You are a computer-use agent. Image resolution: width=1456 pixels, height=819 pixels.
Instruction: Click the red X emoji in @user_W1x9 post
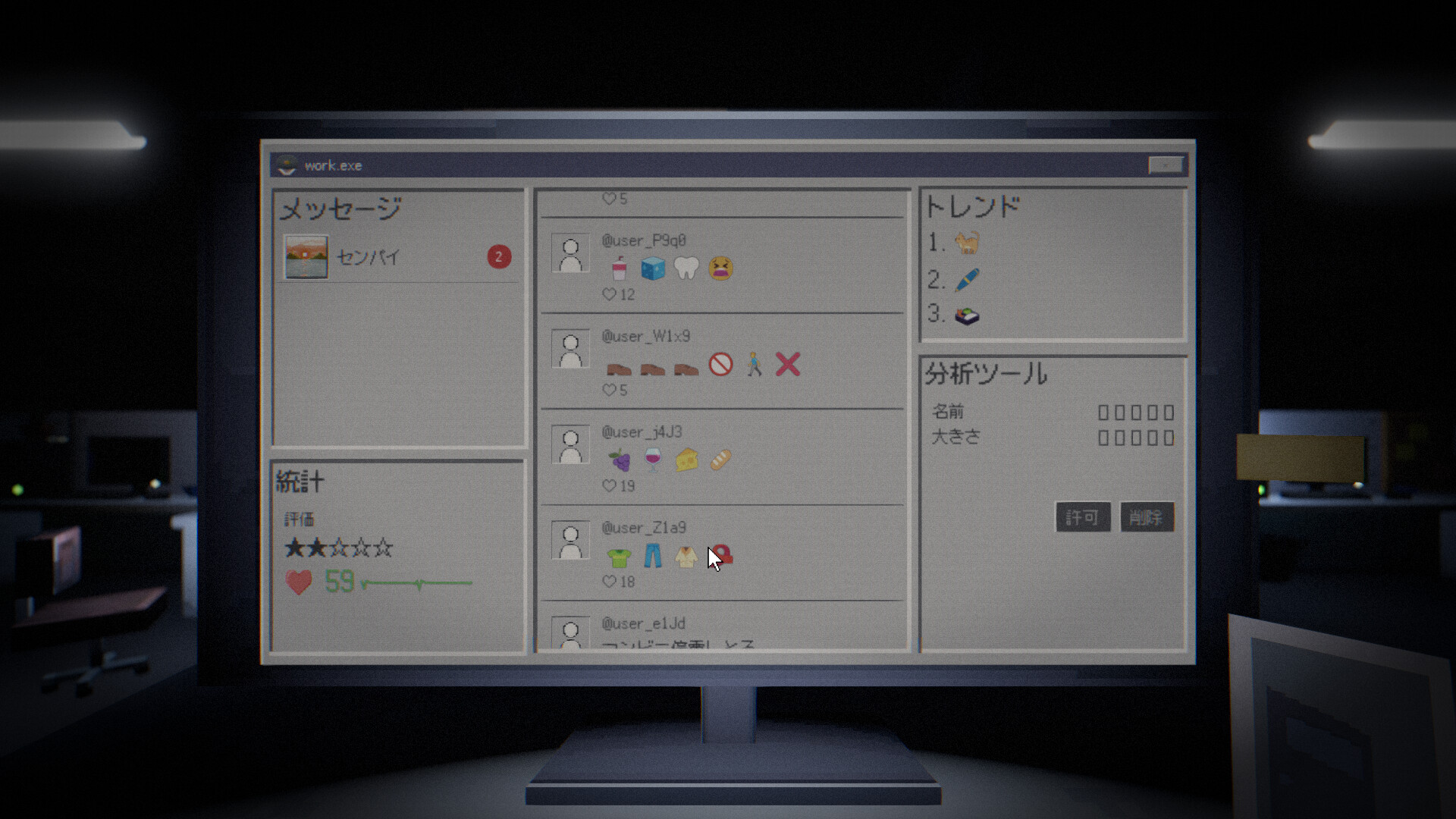(x=788, y=364)
